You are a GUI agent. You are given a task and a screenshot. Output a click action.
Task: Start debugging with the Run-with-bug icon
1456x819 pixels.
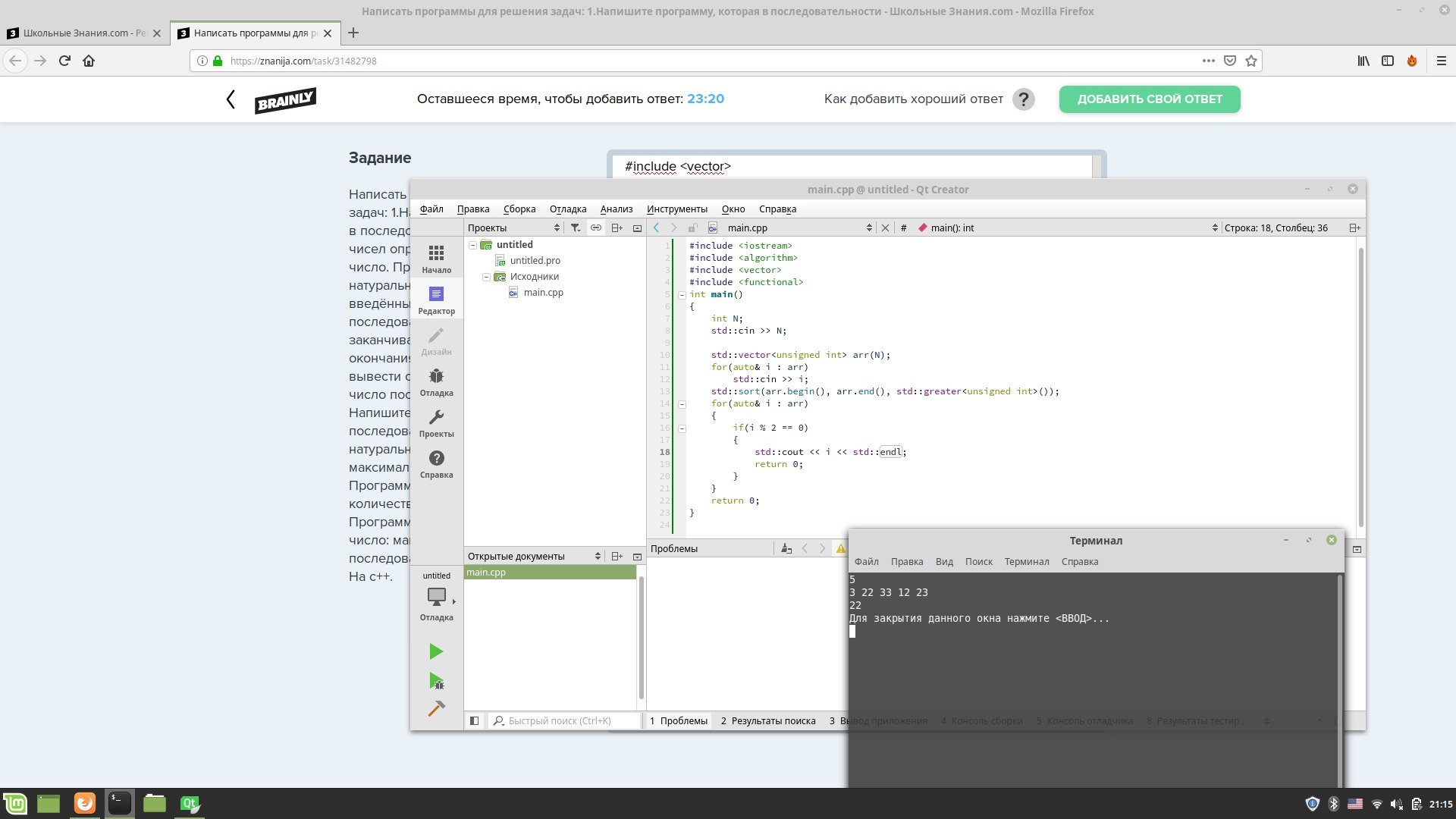436,681
